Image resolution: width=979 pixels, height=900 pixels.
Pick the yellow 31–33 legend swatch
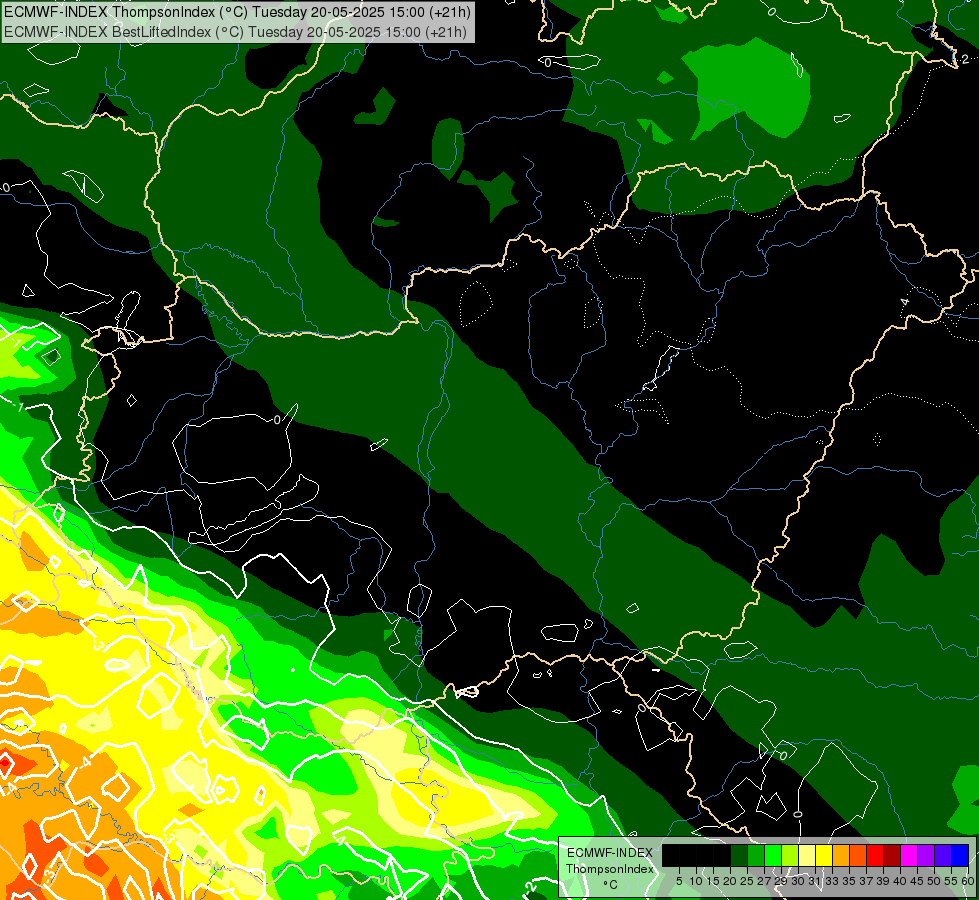click(824, 855)
